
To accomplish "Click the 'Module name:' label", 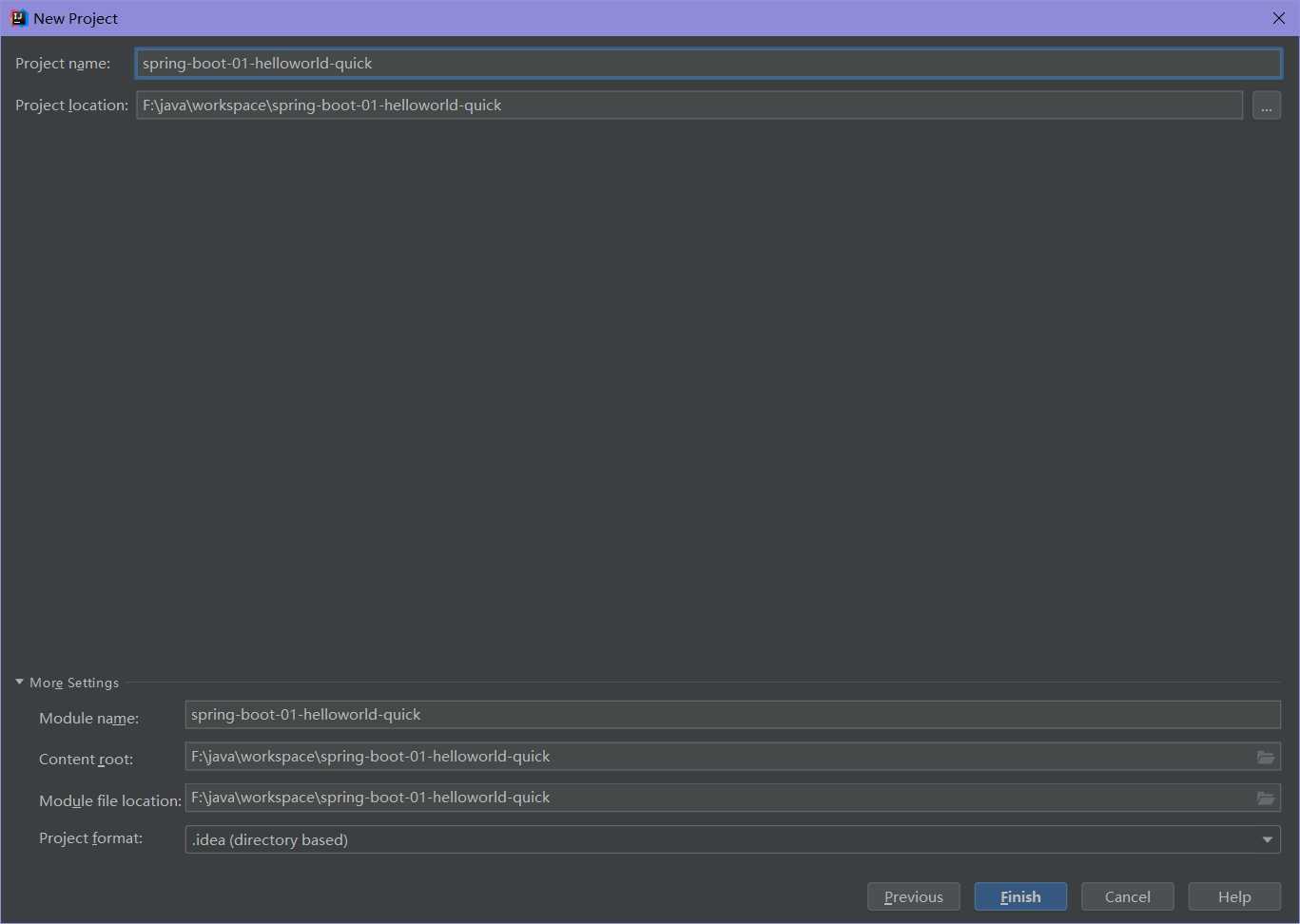I will [88, 719].
